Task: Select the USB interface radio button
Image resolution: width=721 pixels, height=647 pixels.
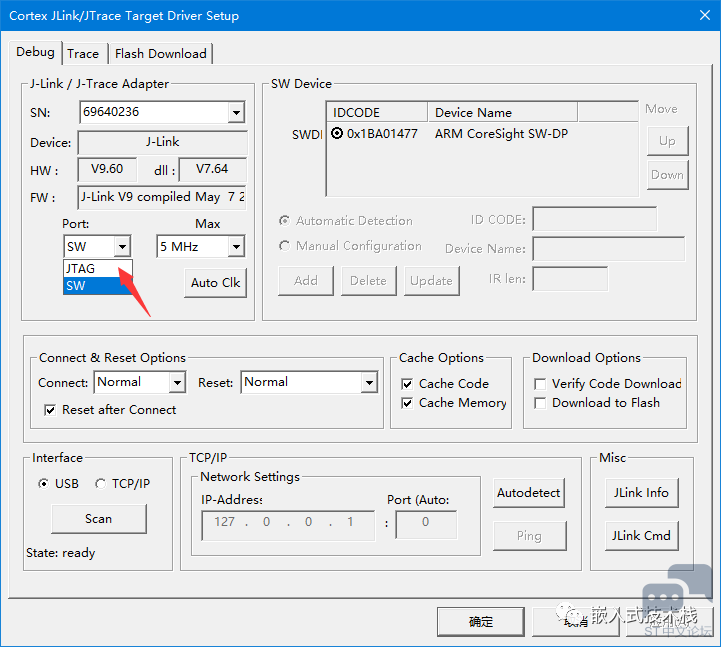Action: click(43, 484)
